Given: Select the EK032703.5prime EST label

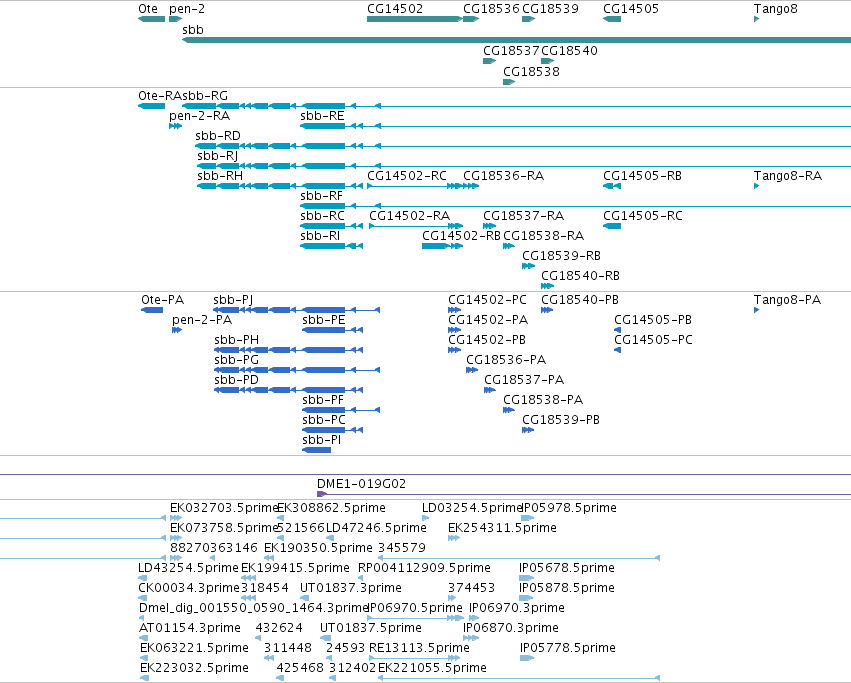Looking at the screenshot, I should (224, 508).
